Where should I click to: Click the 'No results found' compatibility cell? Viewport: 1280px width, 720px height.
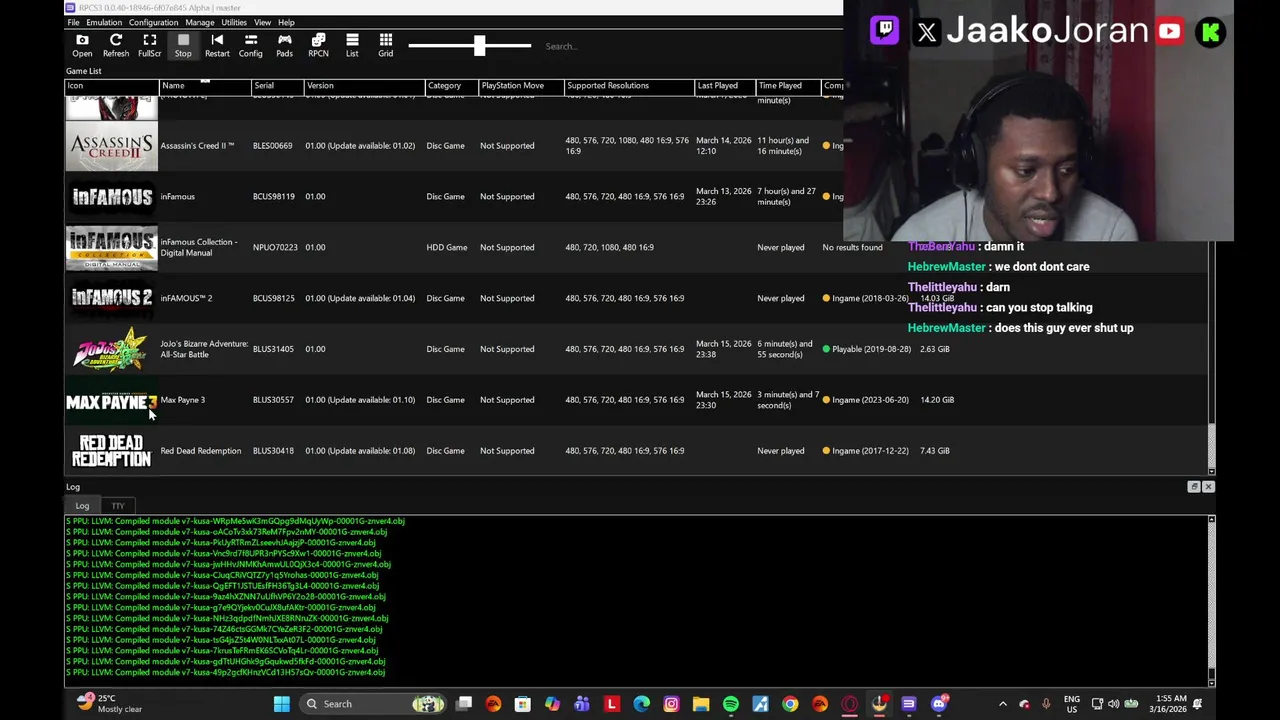(x=852, y=247)
